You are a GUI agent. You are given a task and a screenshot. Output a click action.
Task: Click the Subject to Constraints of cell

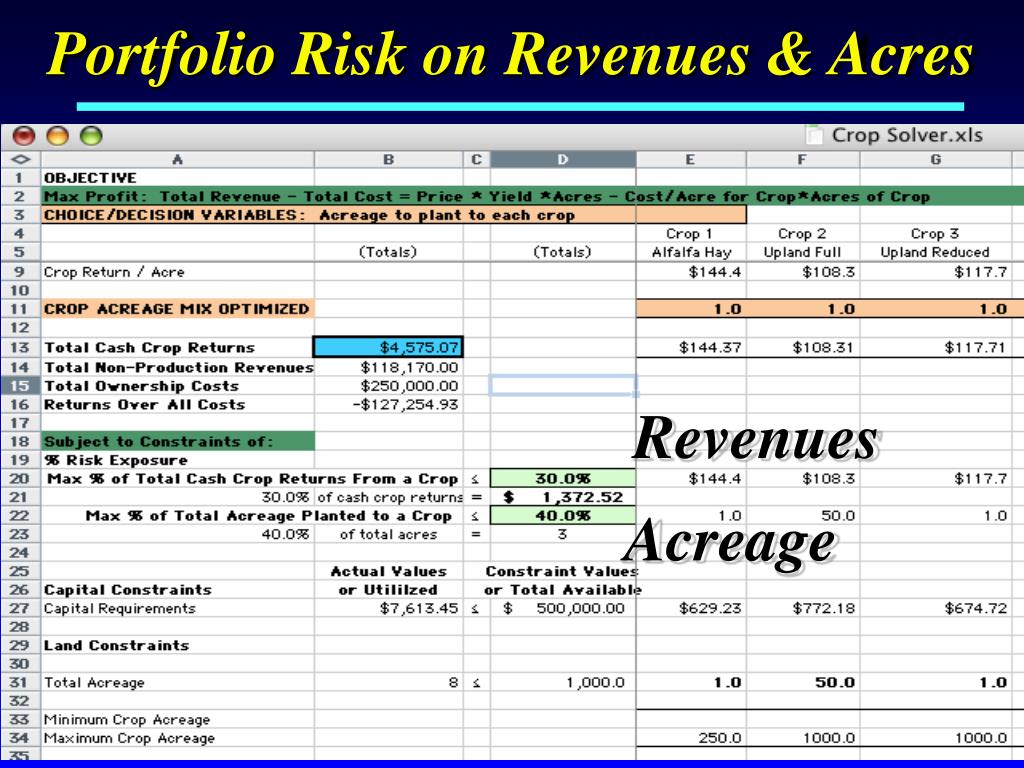(178, 441)
